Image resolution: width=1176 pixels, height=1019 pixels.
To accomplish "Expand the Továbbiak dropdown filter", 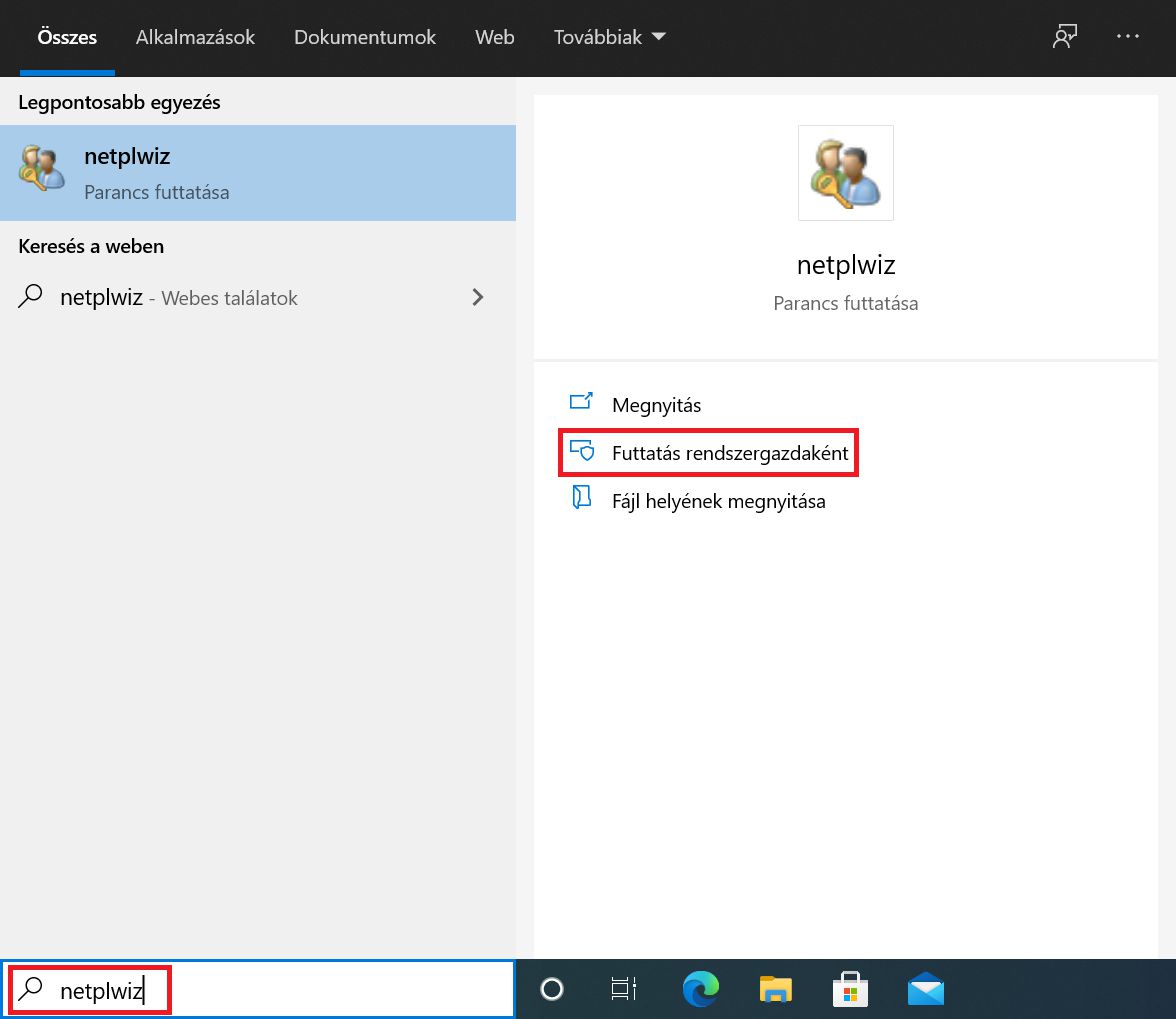I will click(x=609, y=37).
